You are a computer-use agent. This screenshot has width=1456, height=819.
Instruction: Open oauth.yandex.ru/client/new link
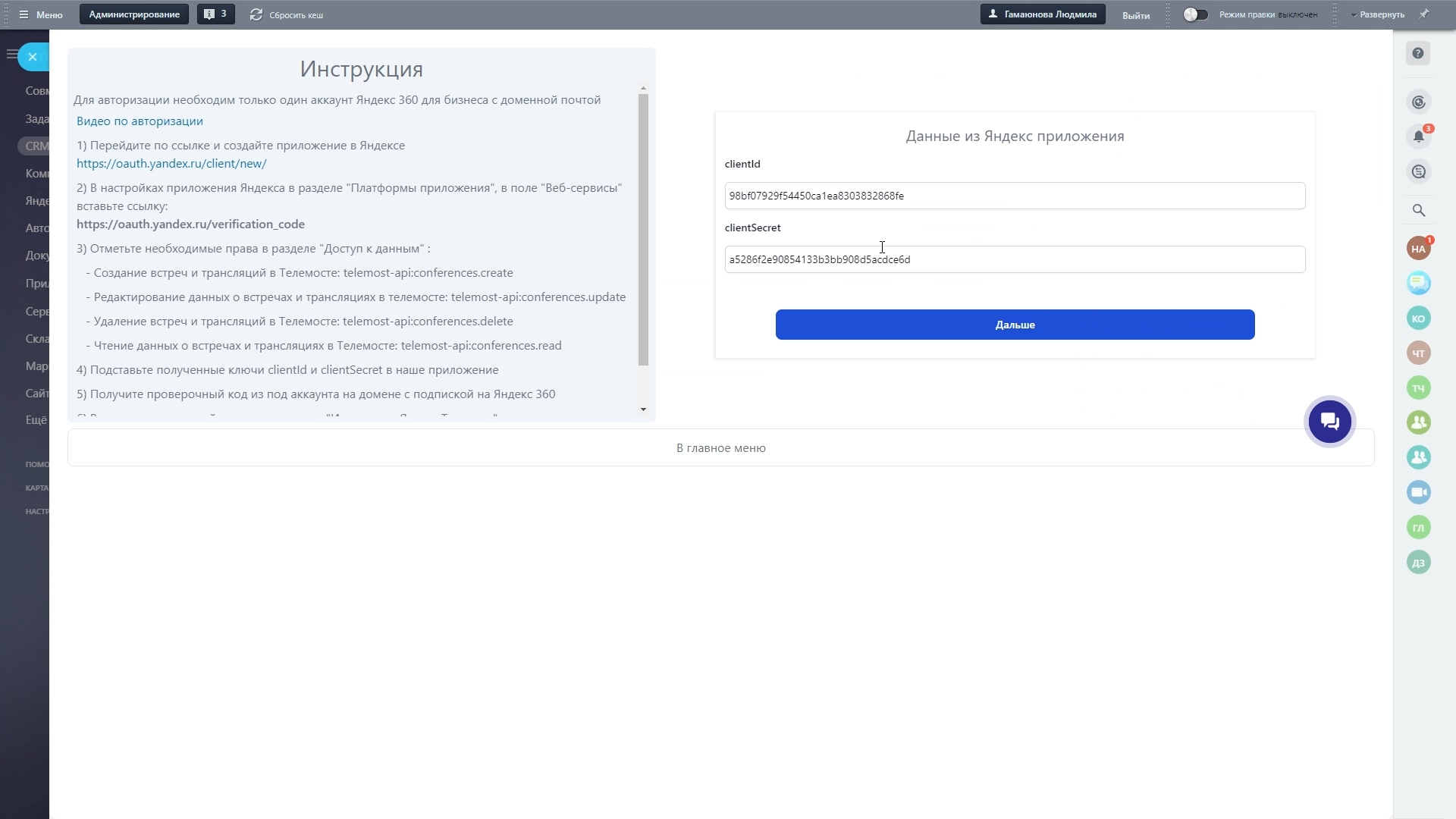[x=171, y=164]
